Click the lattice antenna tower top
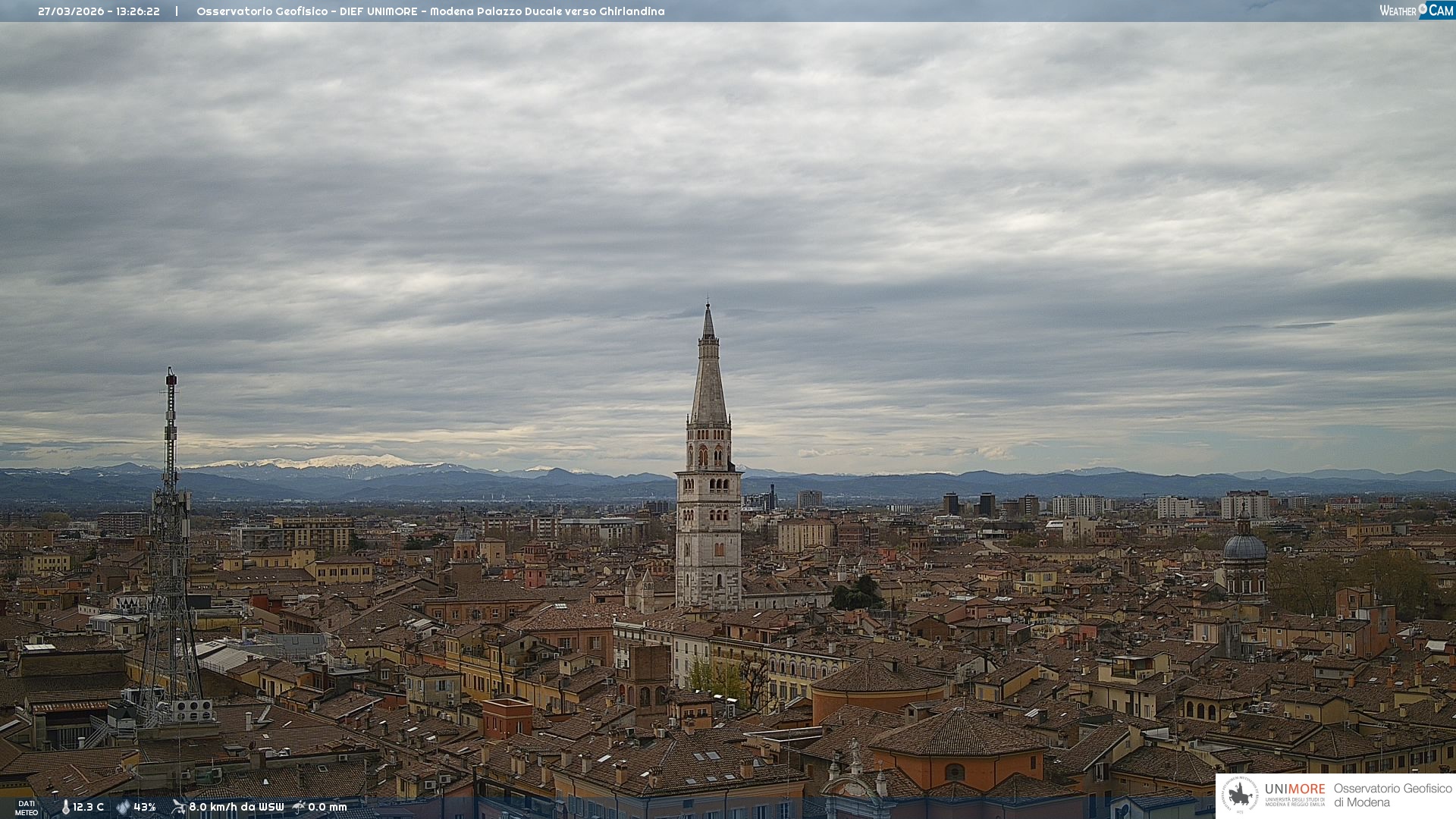 [x=171, y=379]
